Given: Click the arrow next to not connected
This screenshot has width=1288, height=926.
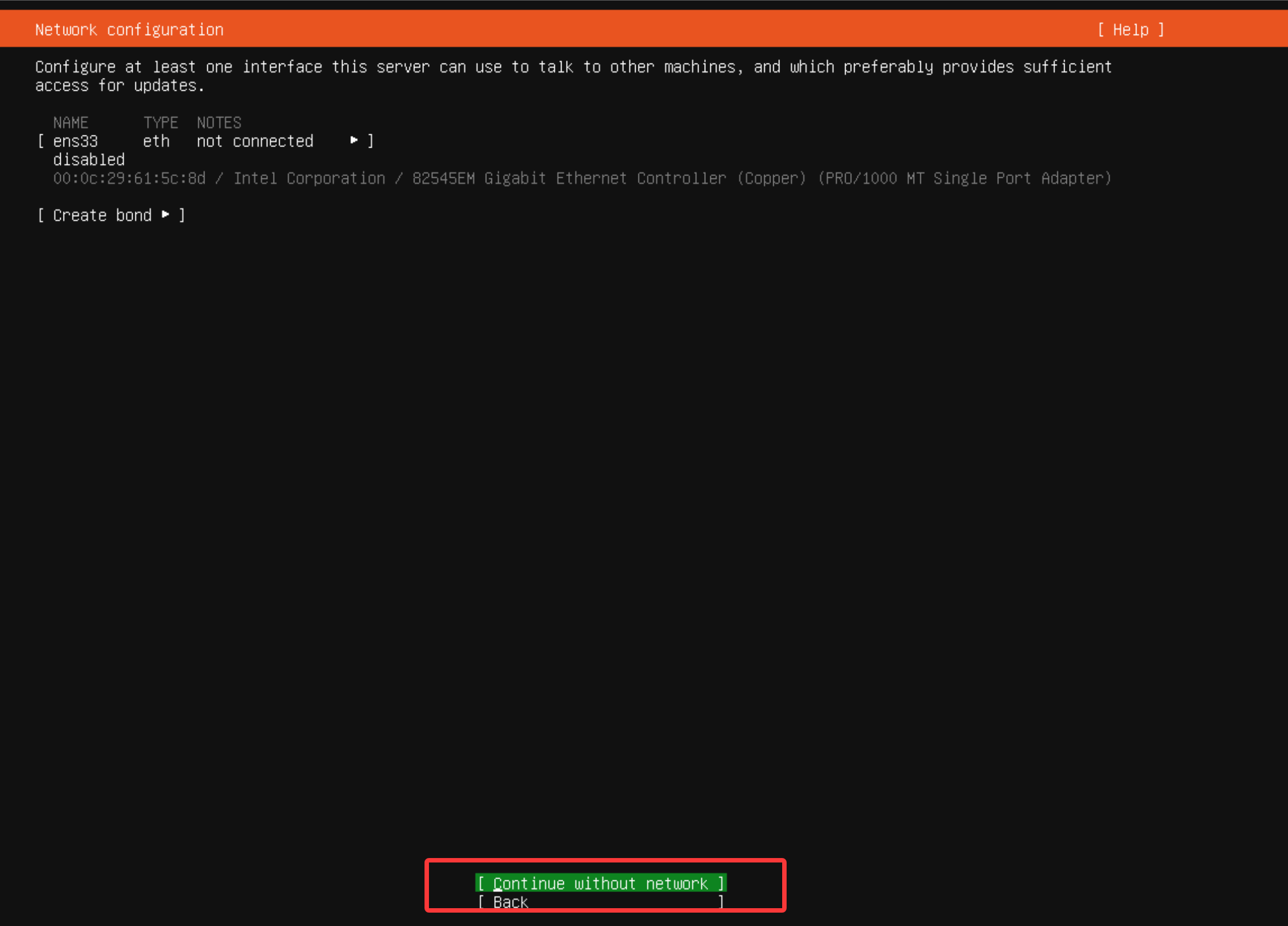Looking at the screenshot, I should [x=354, y=140].
